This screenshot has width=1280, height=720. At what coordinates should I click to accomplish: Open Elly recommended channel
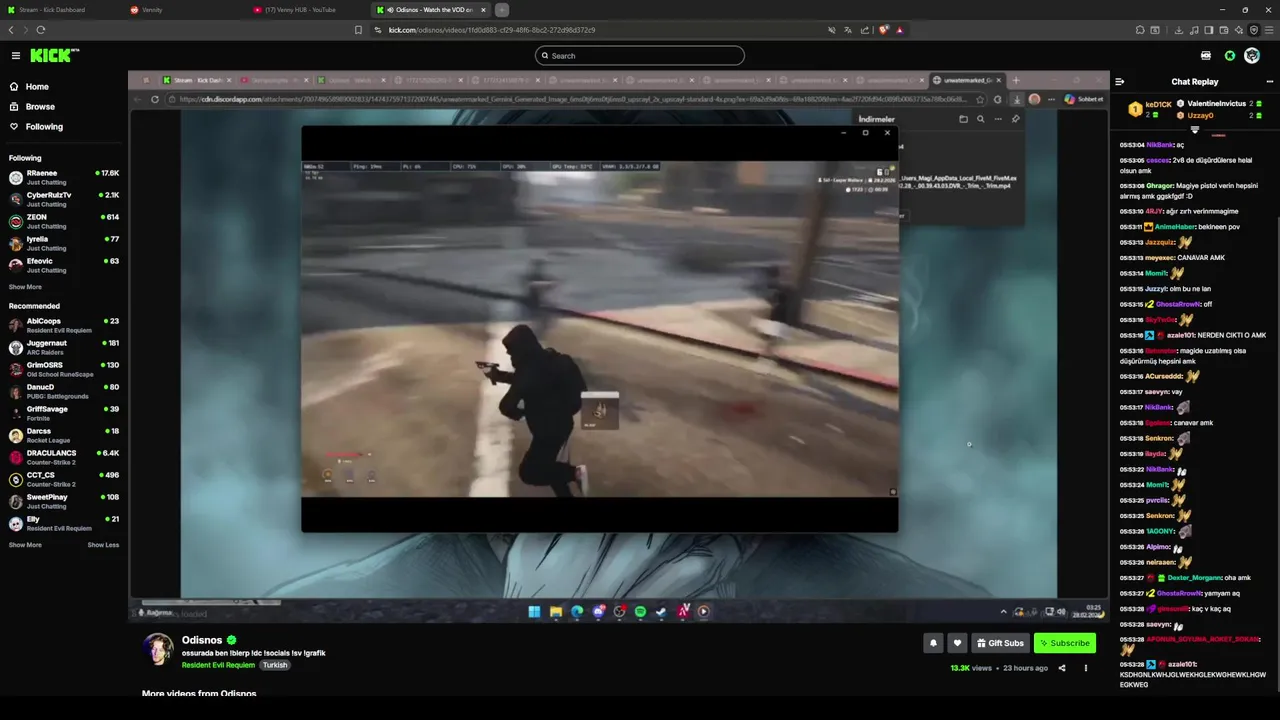pos(64,524)
